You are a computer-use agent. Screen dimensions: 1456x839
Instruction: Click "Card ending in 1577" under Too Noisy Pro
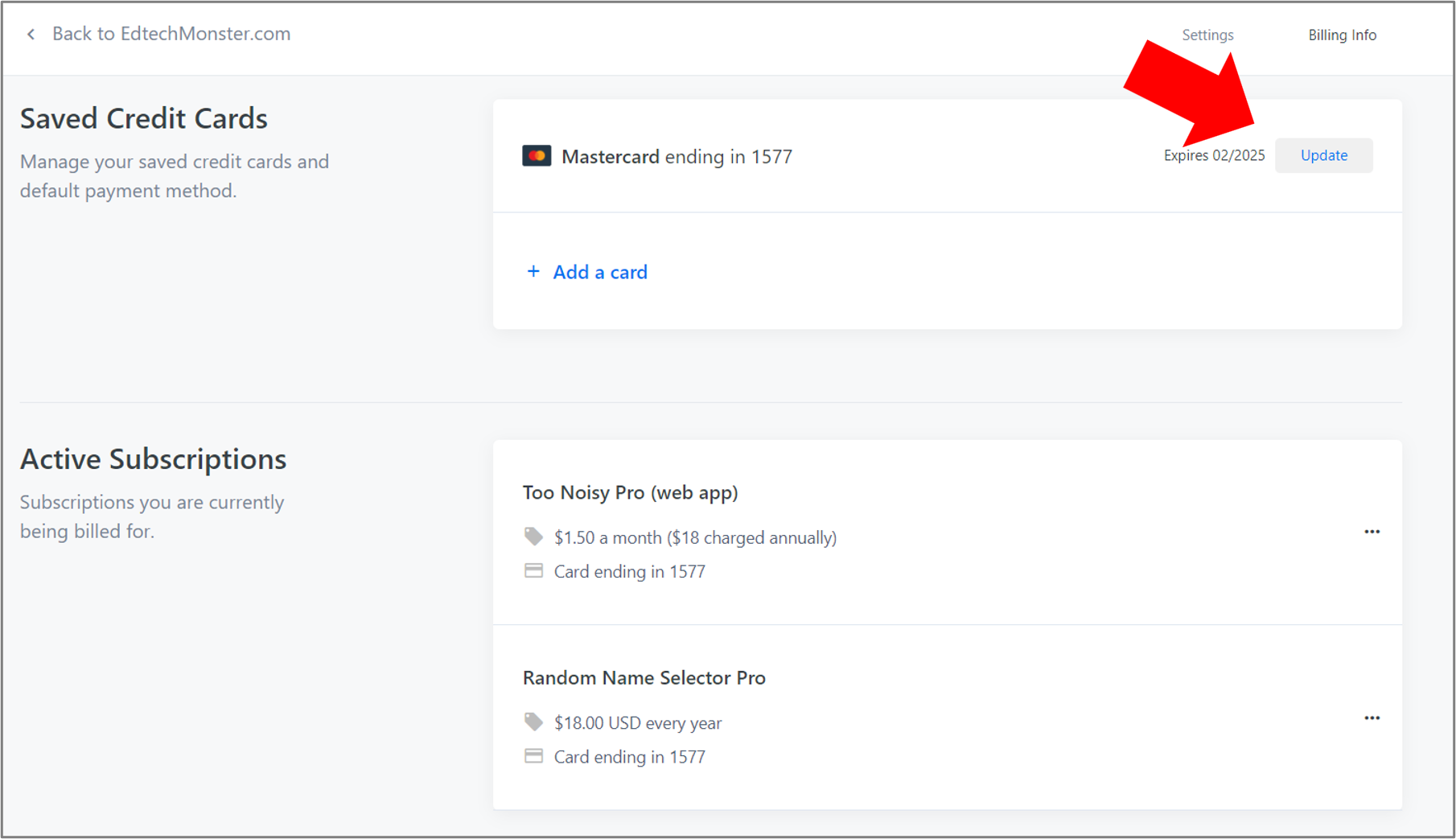tap(630, 571)
